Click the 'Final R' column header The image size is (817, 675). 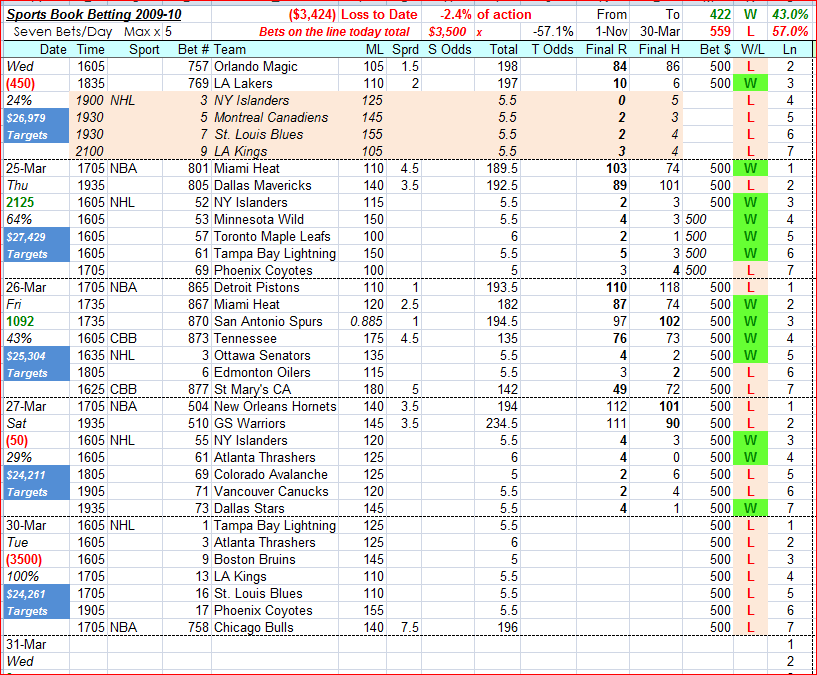point(606,50)
